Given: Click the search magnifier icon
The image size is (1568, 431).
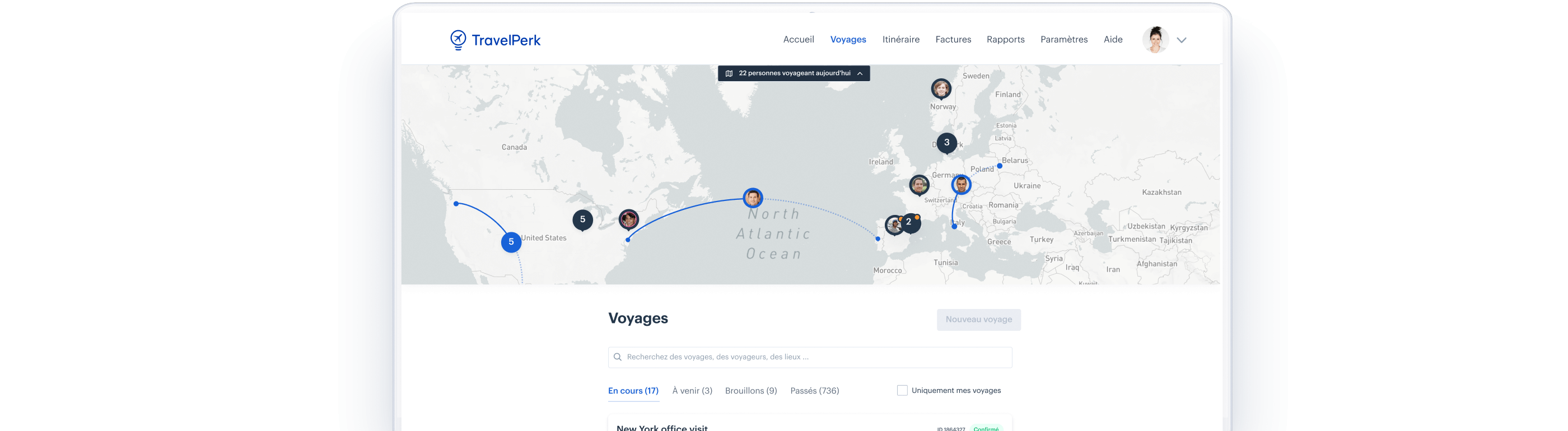Looking at the screenshot, I should pyautogui.click(x=617, y=357).
